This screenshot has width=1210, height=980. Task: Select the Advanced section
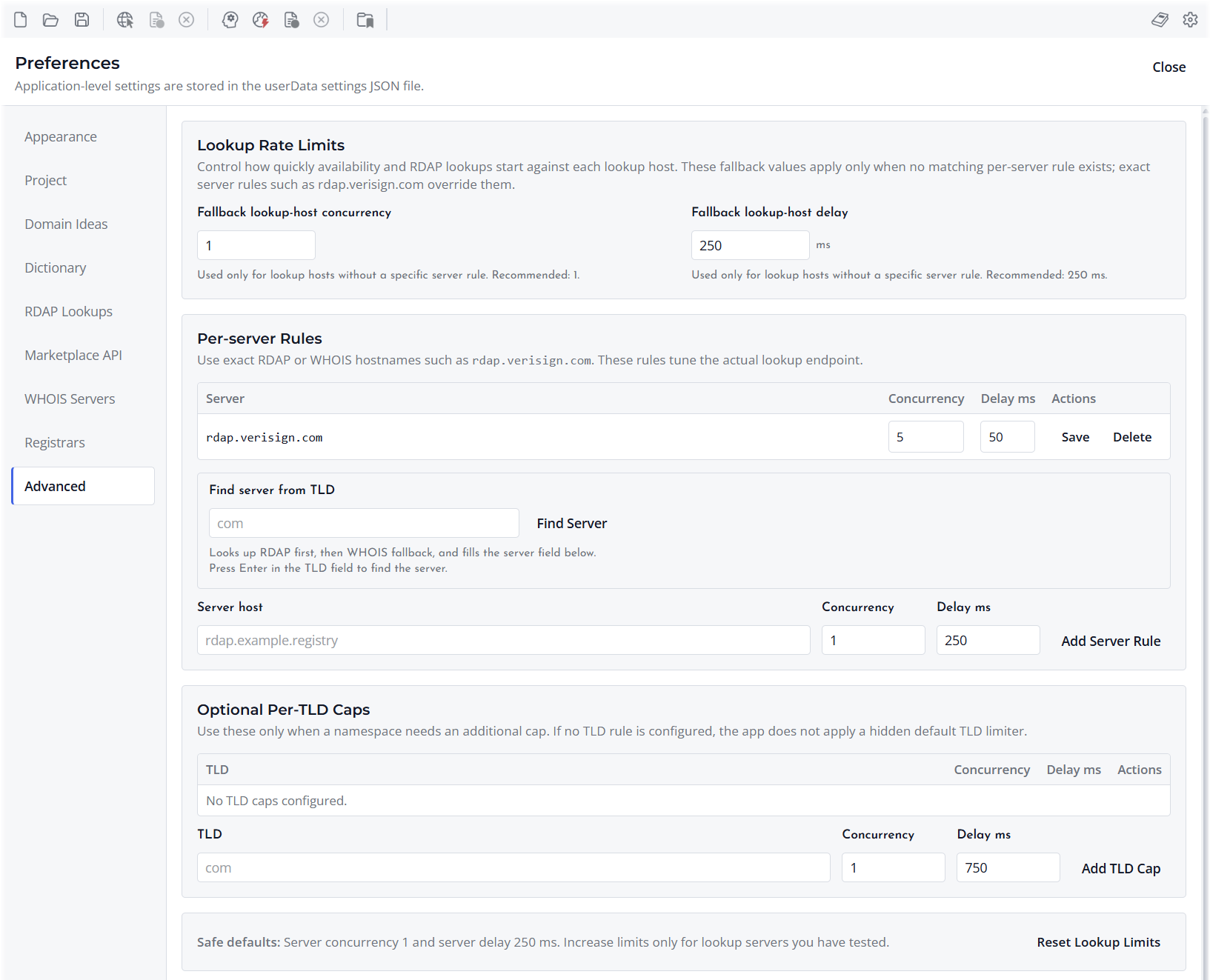(x=83, y=486)
